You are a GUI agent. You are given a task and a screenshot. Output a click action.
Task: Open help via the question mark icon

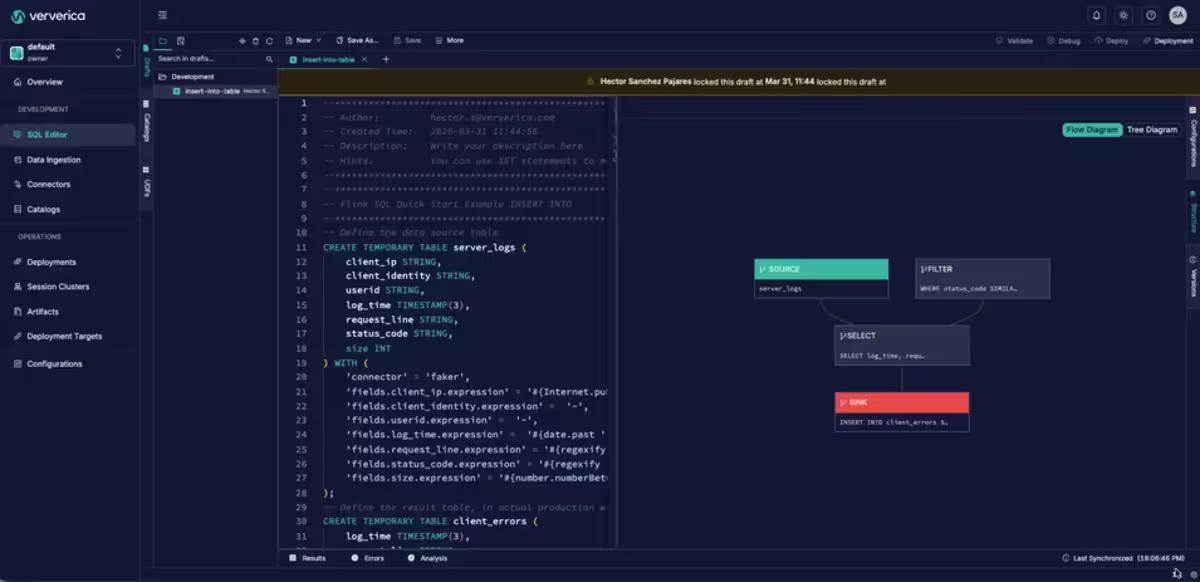click(x=1151, y=15)
